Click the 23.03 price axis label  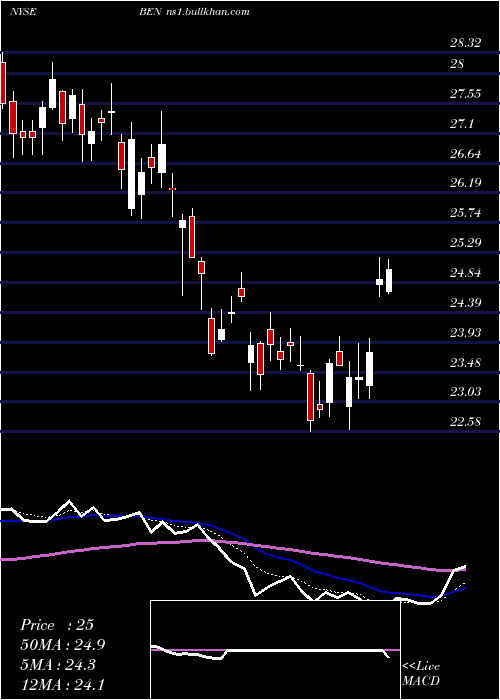(465, 392)
